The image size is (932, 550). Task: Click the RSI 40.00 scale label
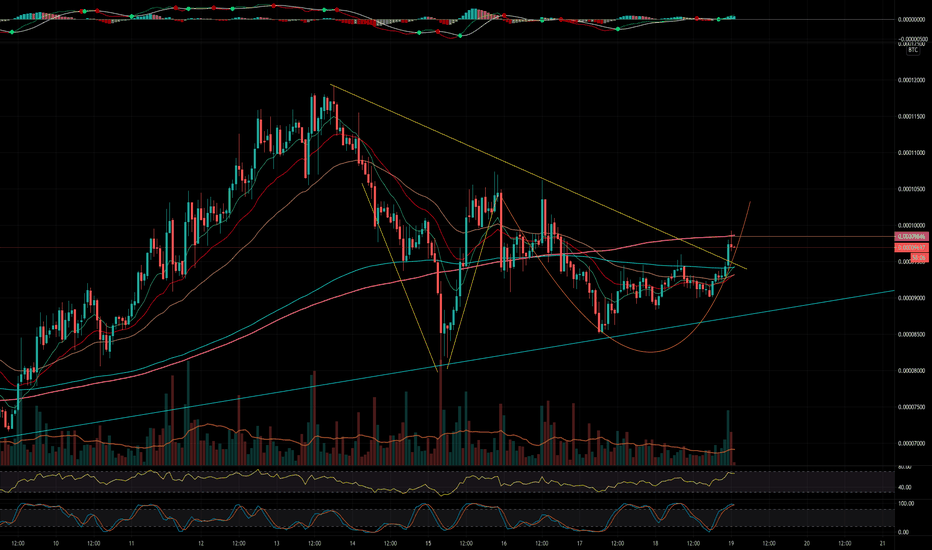point(905,488)
